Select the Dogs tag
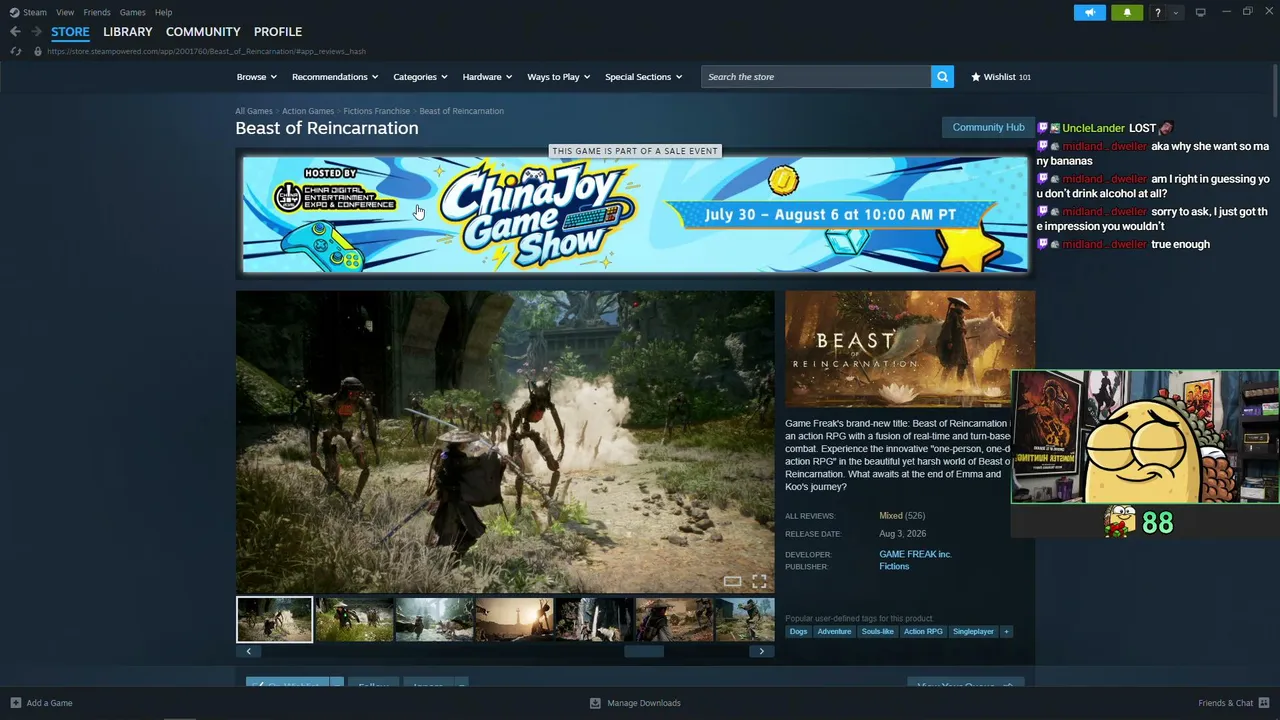 (798, 631)
